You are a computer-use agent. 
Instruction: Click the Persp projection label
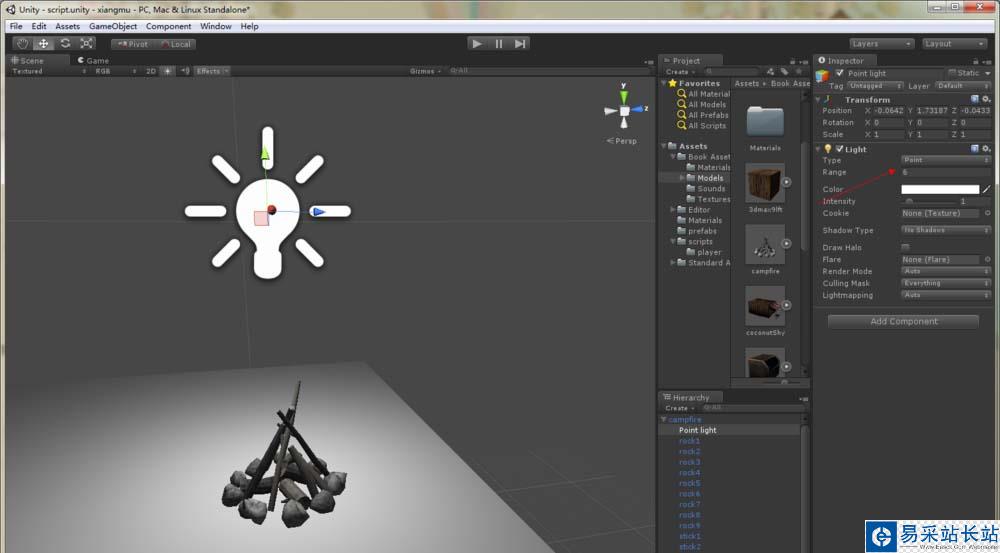[x=622, y=141]
